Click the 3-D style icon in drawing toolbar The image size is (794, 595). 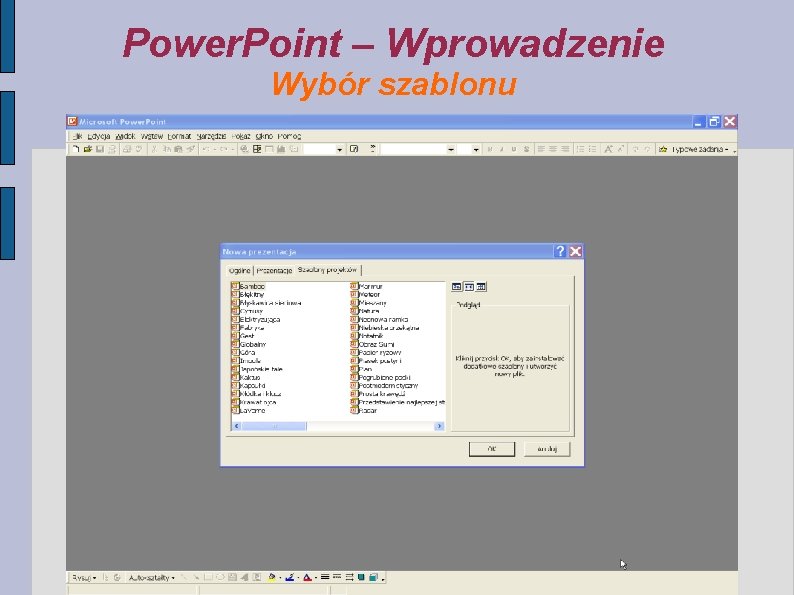[374, 577]
